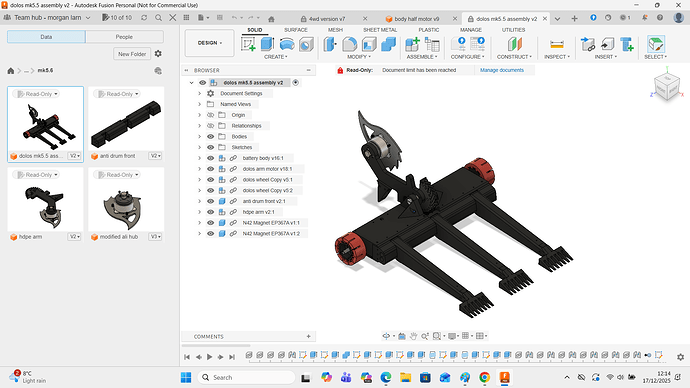This screenshot has width=690, height=388.
Task: Click the search icon in the top bar
Action: [x=158, y=18]
